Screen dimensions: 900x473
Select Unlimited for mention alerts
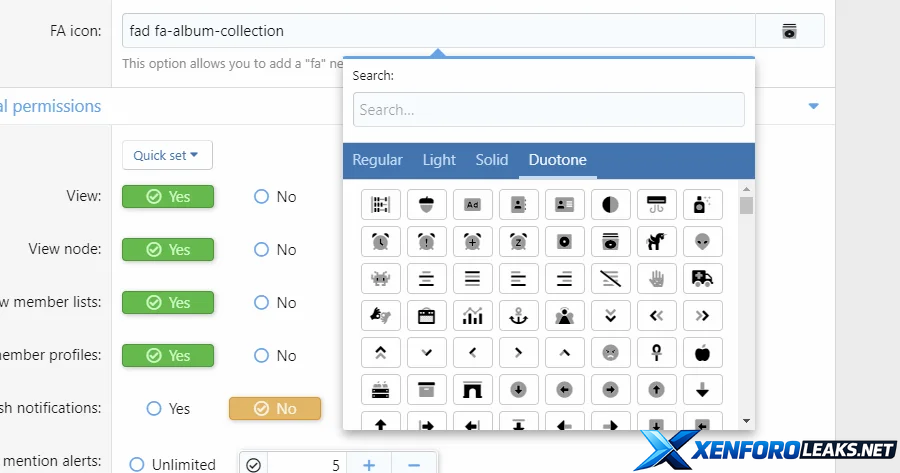137,464
